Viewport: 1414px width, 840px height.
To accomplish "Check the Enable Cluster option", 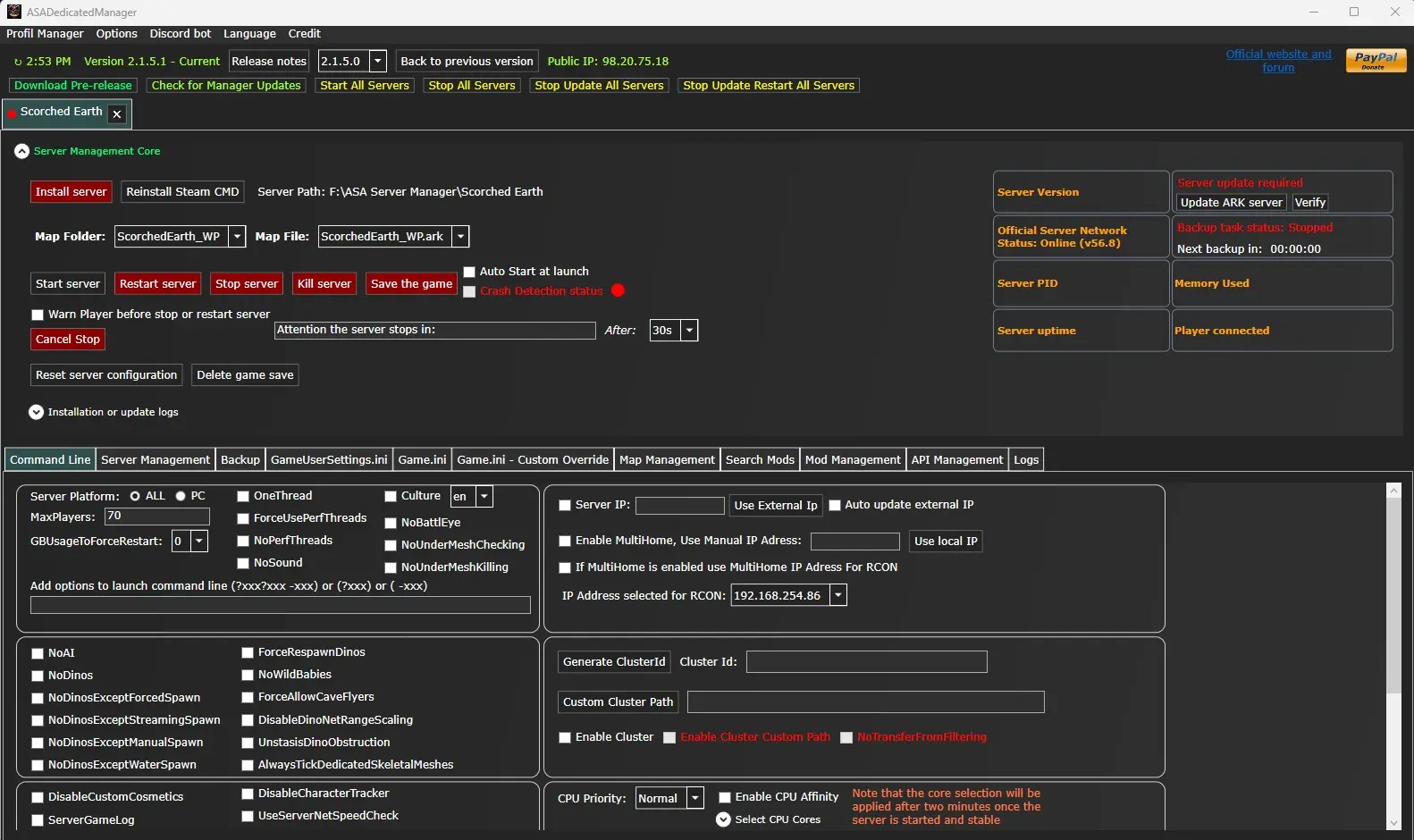I will (x=565, y=737).
